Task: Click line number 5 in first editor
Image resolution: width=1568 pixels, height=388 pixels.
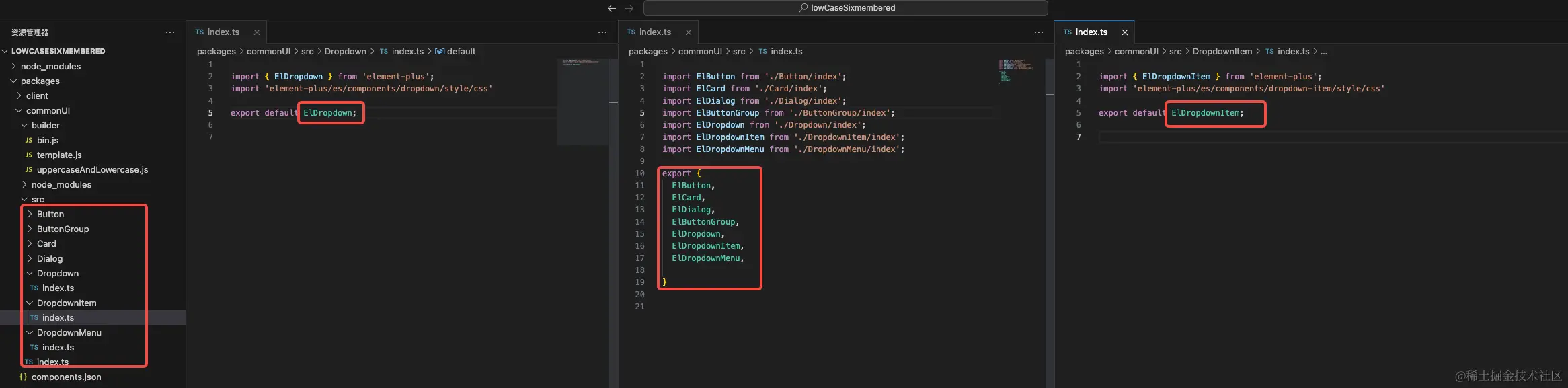Action: coord(210,113)
